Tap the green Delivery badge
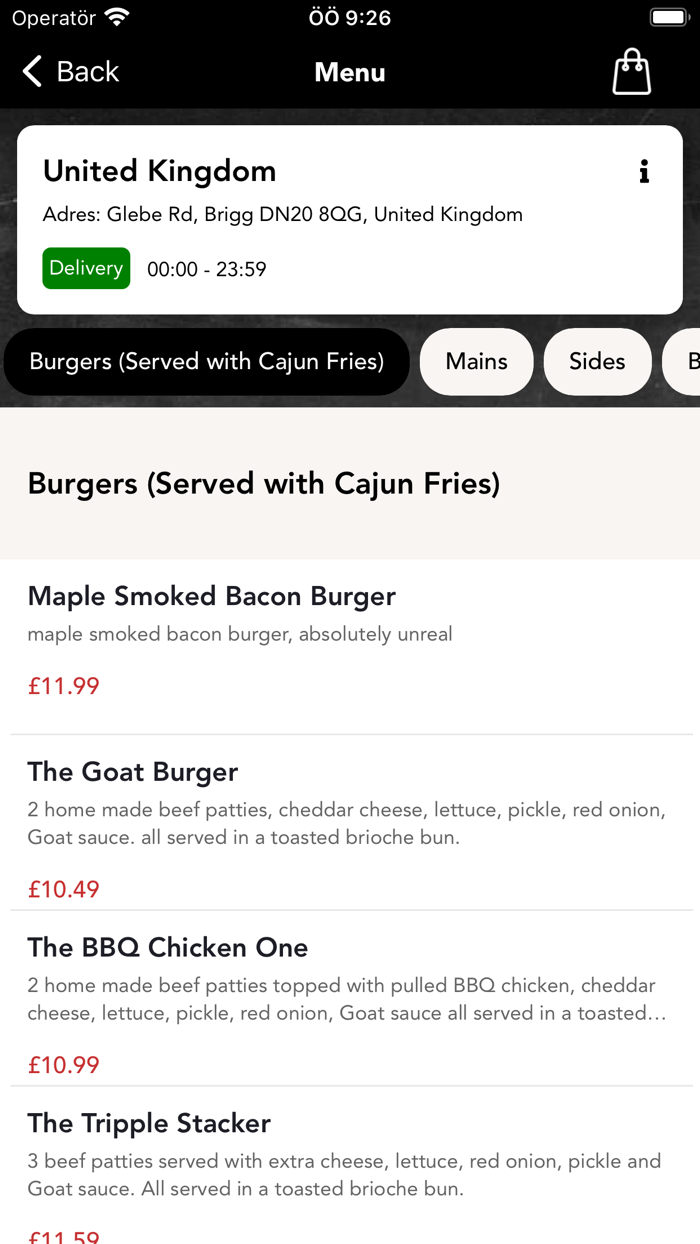The image size is (700, 1244). [85, 268]
